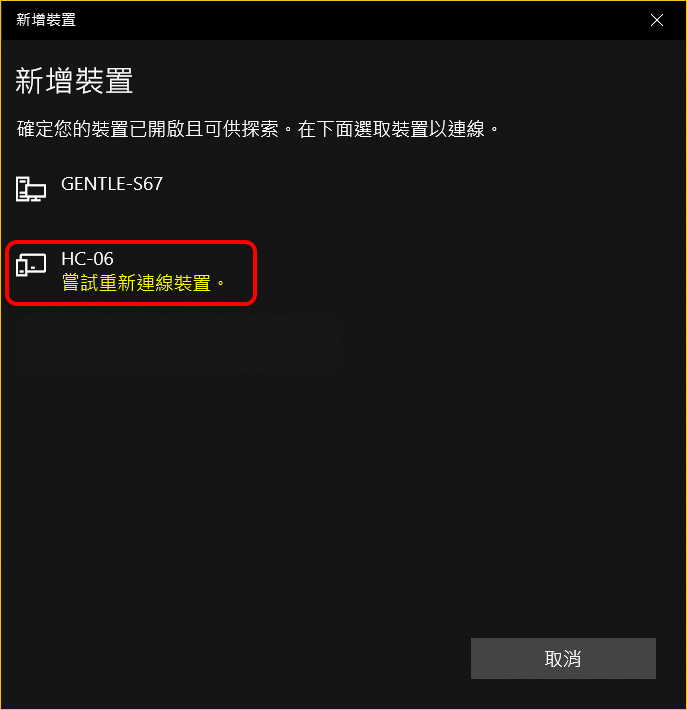The image size is (687, 710).
Task: Click the full stop ending the HC-06 status
Action: (221, 284)
